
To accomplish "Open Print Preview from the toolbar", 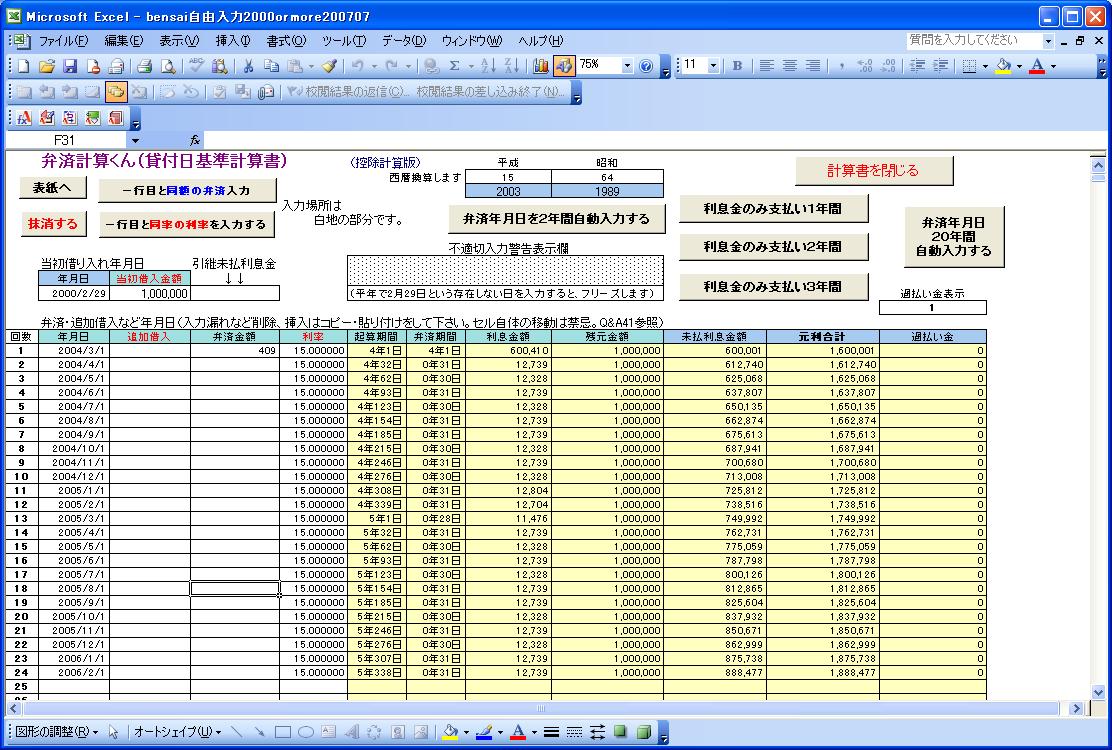I will point(168,66).
